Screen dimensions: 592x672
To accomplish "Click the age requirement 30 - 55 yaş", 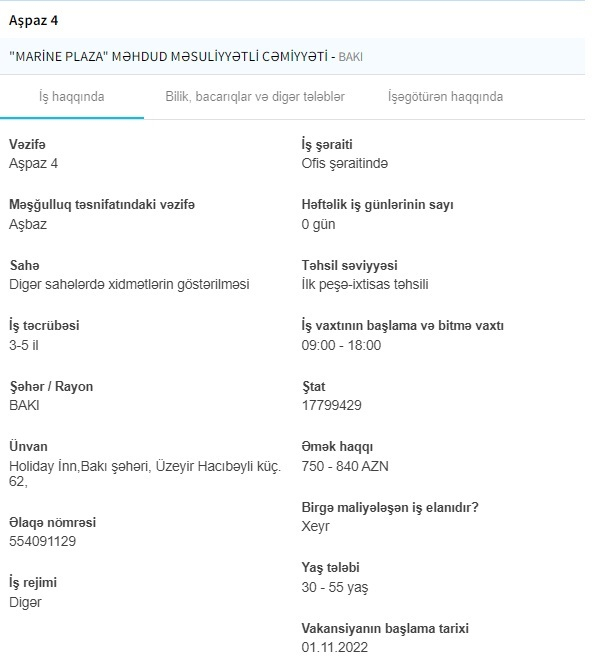I will (335, 587).
